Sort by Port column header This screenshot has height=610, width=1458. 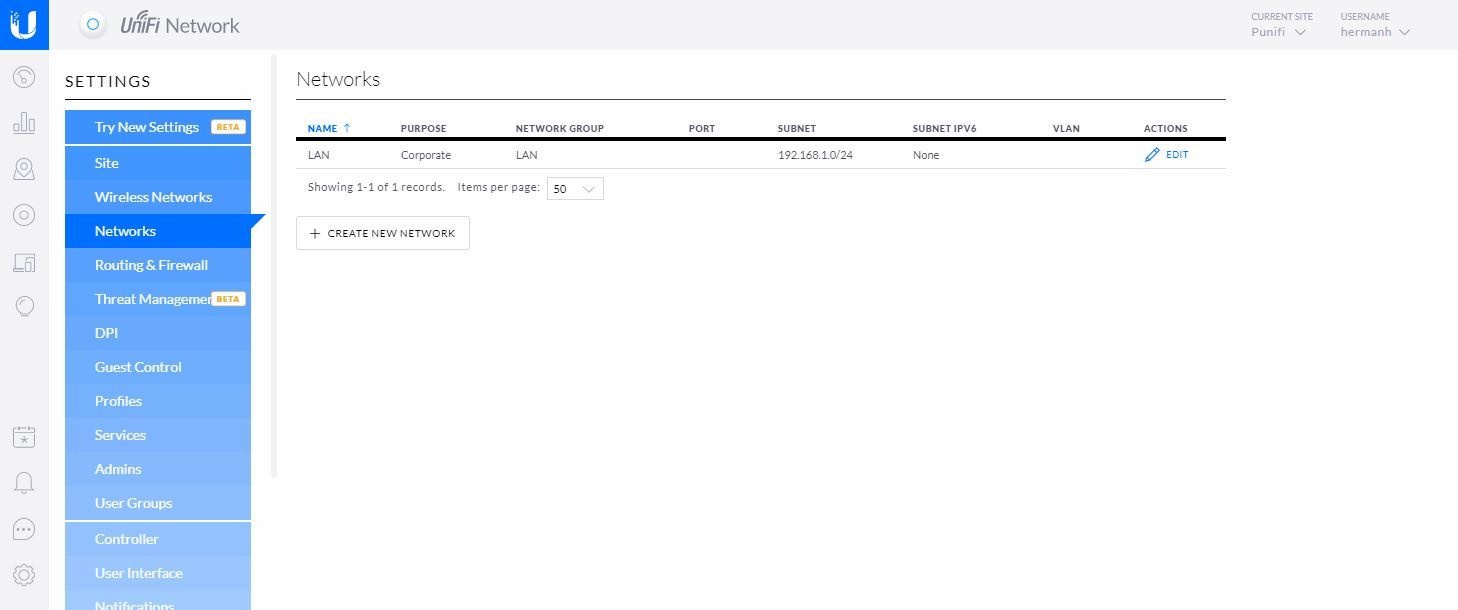[702, 128]
